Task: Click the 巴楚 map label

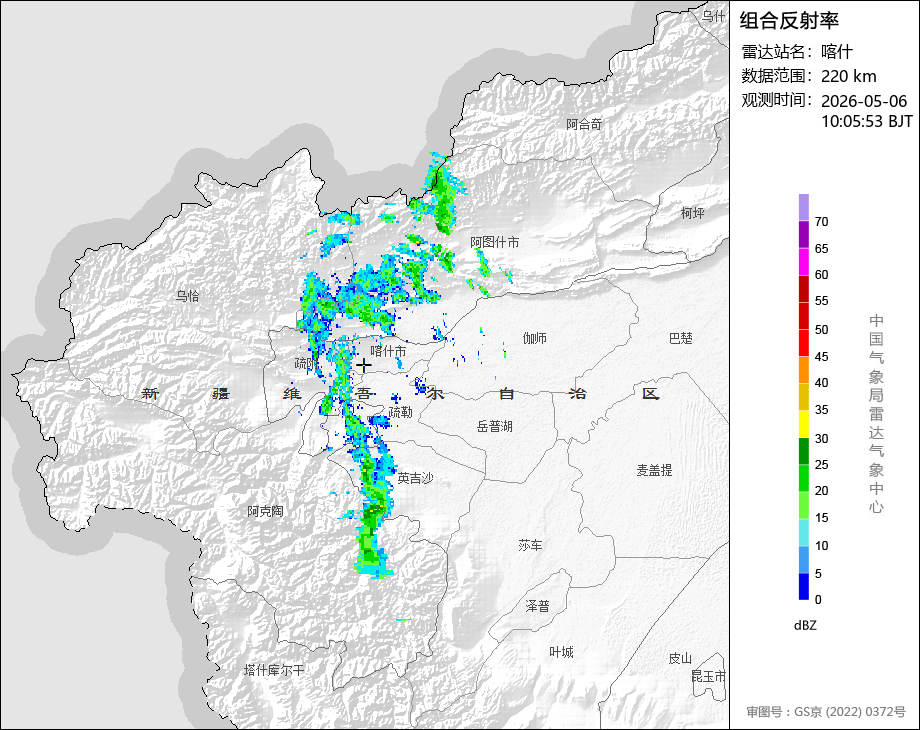Action: pos(681,339)
